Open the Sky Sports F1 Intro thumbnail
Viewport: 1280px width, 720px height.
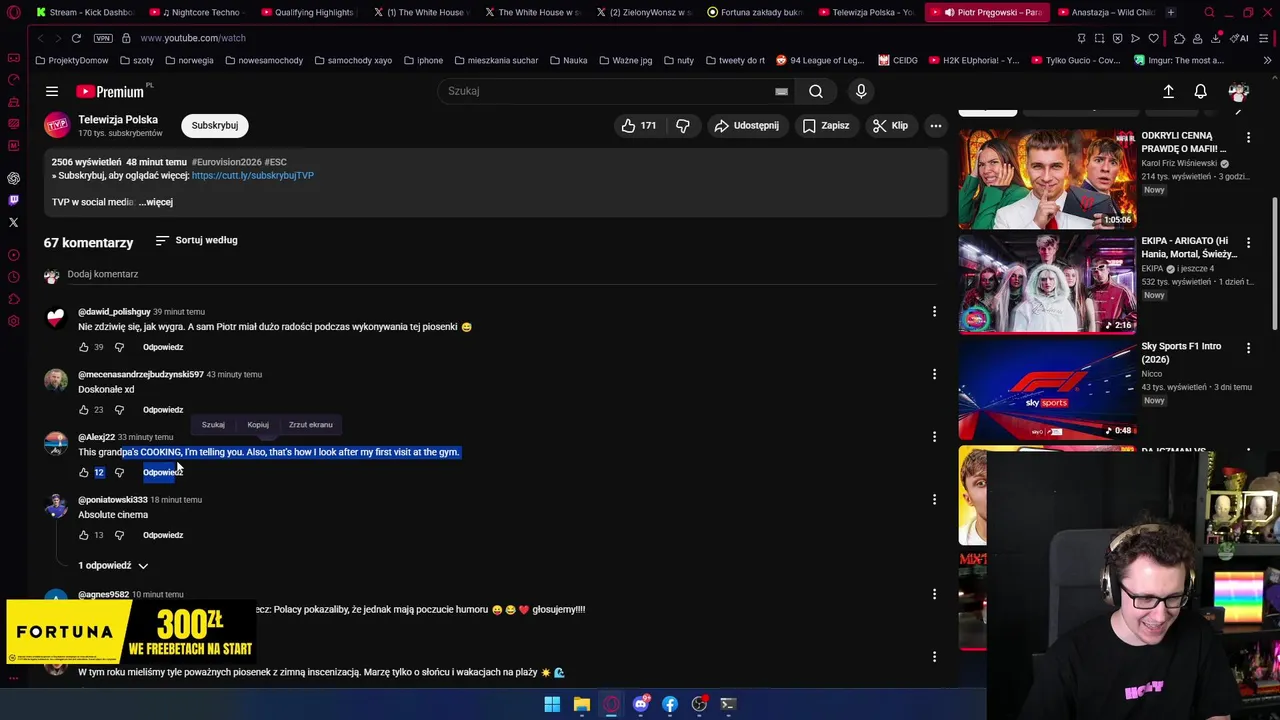[x=1047, y=390]
